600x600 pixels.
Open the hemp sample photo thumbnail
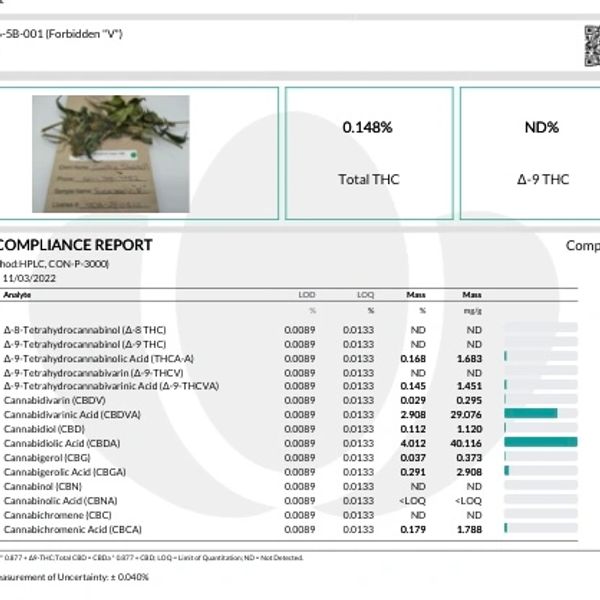pyautogui.click(x=111, y=154)
